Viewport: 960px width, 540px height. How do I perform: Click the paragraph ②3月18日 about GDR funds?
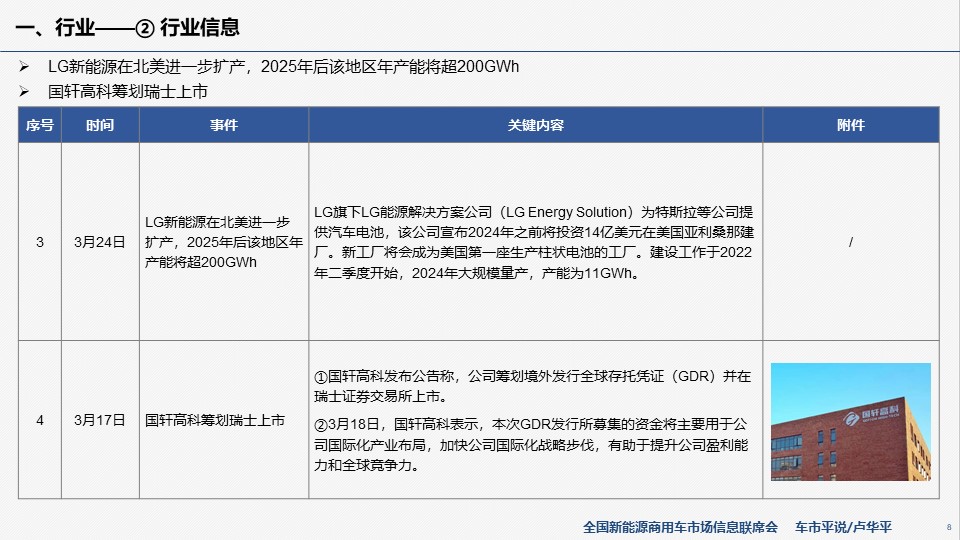pyautogui.click(x=531, y=444)
